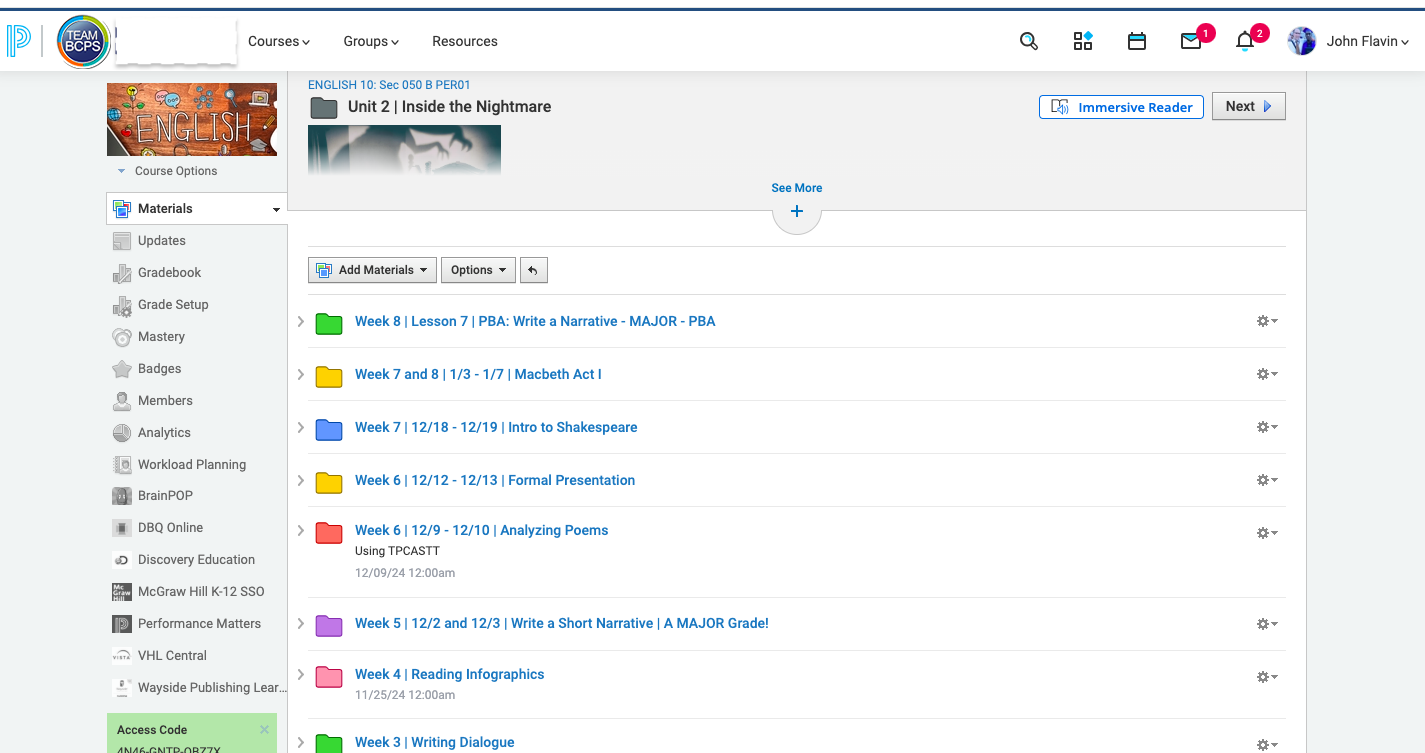The image size is (1425, 753).
Task: Expand the Week 7 Intro to Shakespeare folder
Action: point(301,427)
